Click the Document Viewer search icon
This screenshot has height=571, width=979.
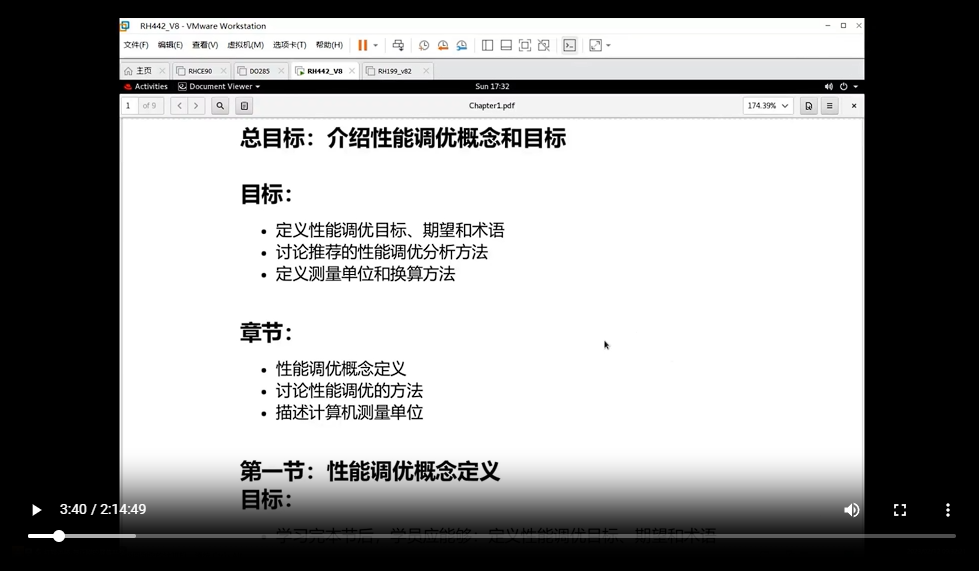tap(220, 106)
